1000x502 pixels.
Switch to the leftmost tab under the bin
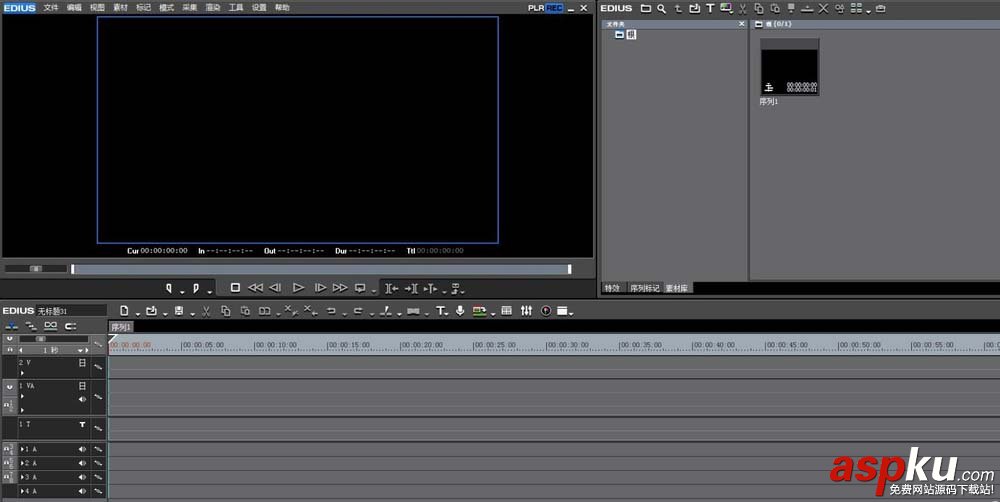613,288
